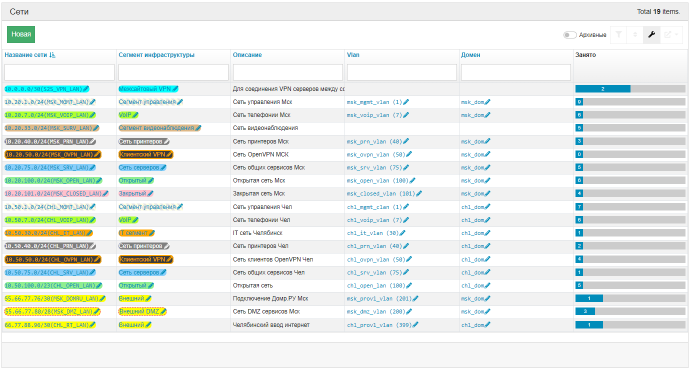Edit pencil next to msk_closed_vlan (101)
The width and height of the screenshot is (691, 371).
click(419, 194)
